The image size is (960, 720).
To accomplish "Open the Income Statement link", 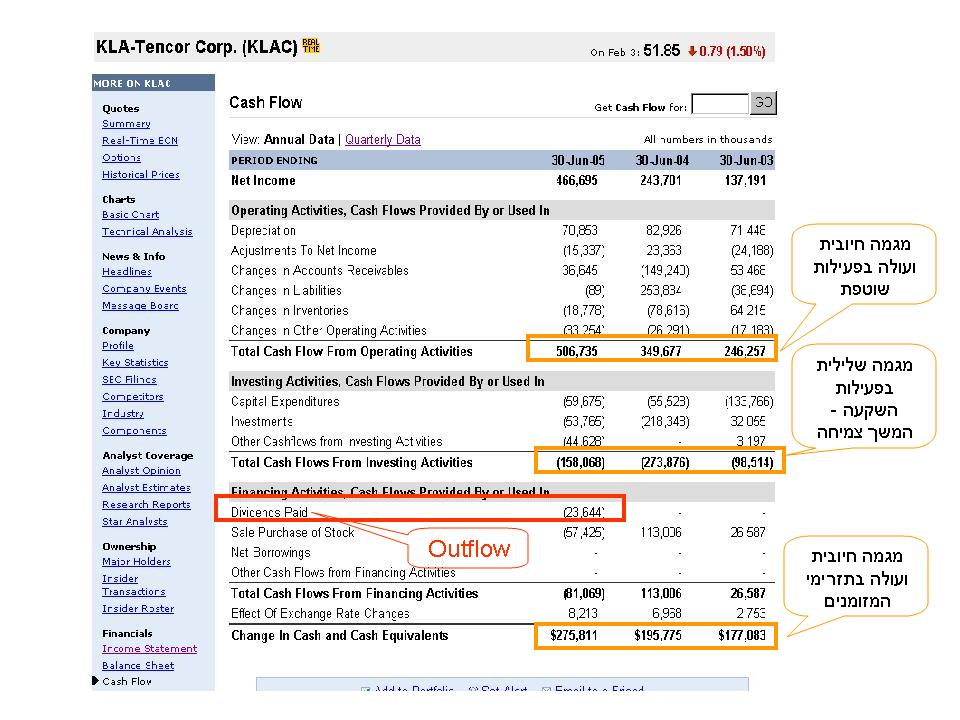I will click(149, 649).
